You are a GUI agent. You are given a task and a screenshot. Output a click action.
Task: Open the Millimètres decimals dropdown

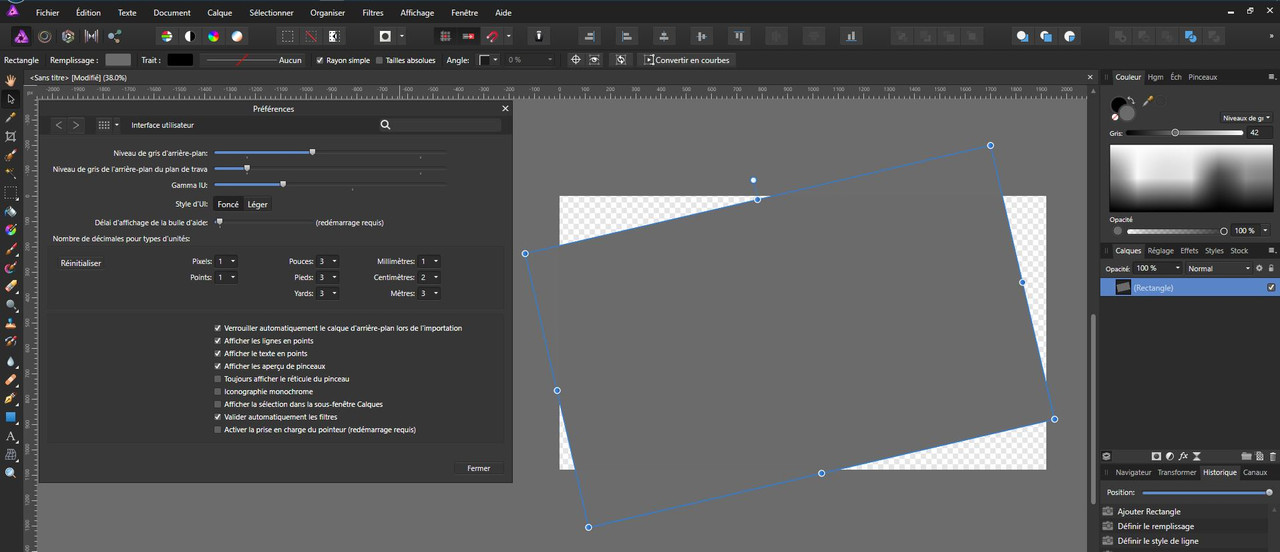[x=430, y=261]
